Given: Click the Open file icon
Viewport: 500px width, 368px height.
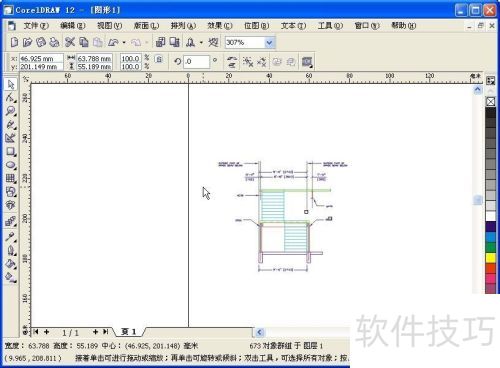Looking at the screenshot, I should 27,42.
